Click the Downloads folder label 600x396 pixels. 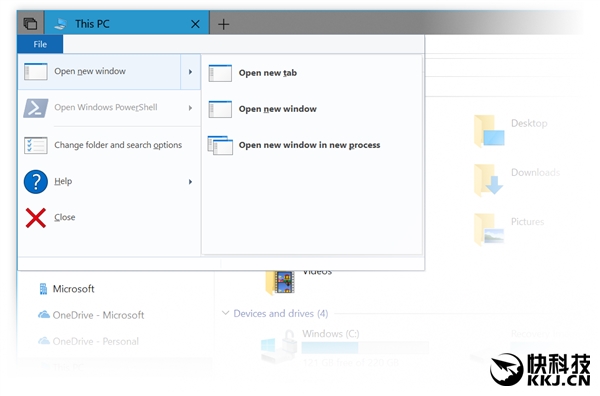tap(535, 173)
